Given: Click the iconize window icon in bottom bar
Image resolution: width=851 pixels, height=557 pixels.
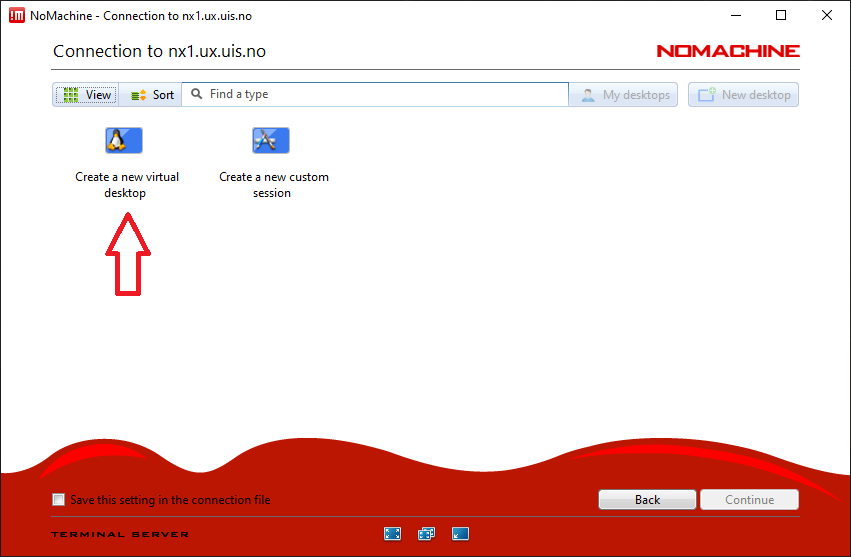Looking at the screenshot, I should click(460, 534).
